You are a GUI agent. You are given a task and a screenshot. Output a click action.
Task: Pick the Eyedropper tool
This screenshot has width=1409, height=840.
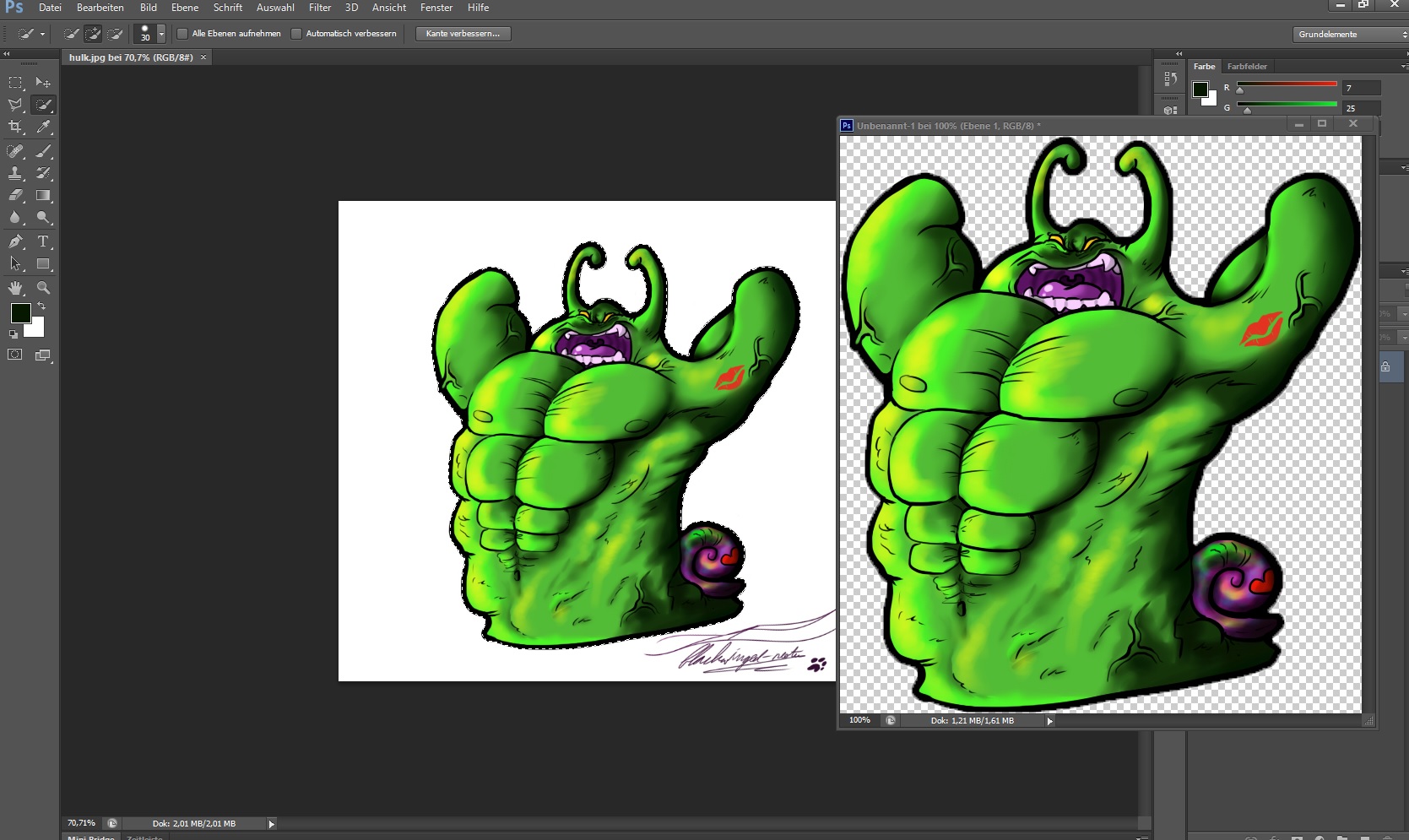[x=44, y=127]
